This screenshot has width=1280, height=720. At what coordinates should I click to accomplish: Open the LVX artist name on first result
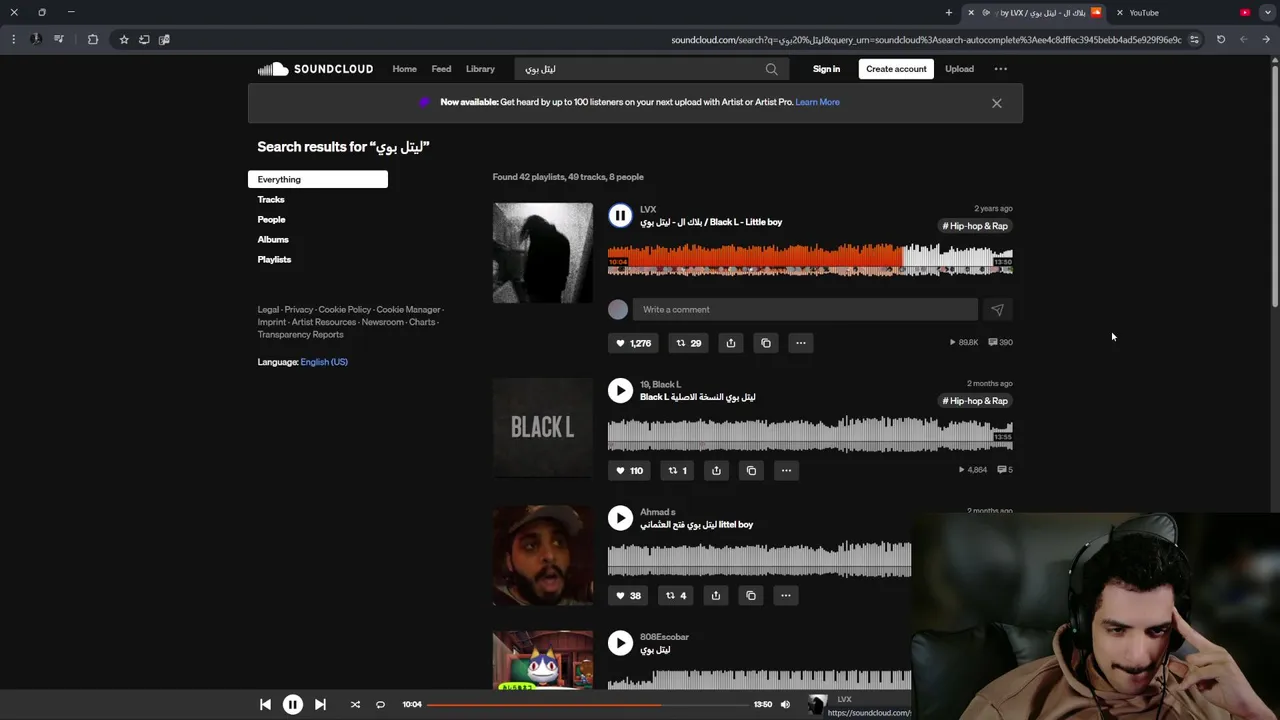648,209
